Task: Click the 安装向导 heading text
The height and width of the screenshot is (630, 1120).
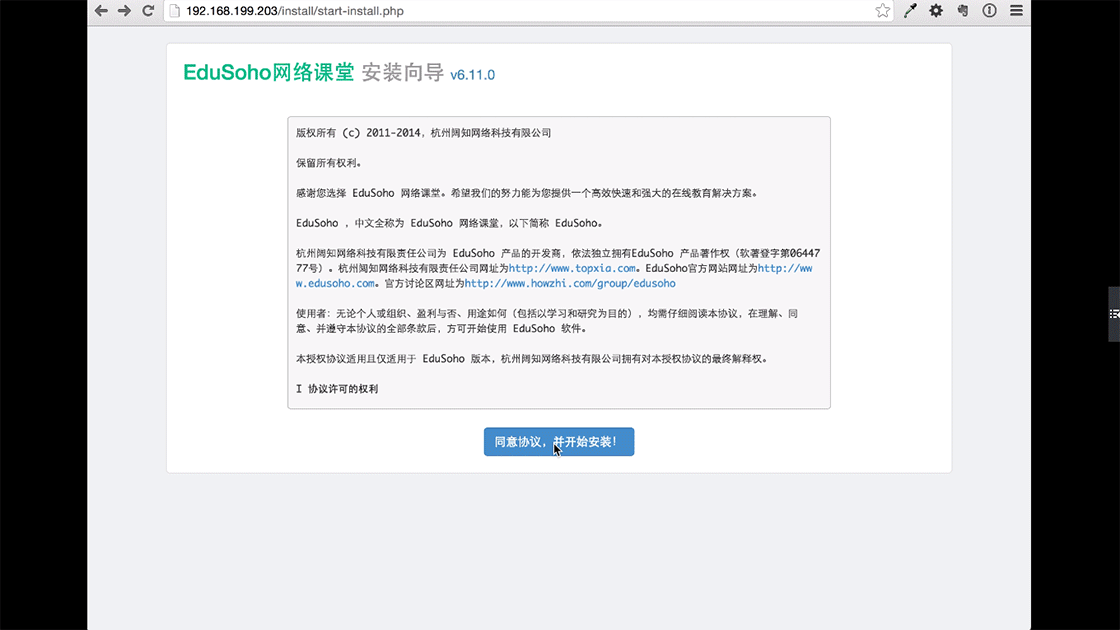Action: coord(403,72)
